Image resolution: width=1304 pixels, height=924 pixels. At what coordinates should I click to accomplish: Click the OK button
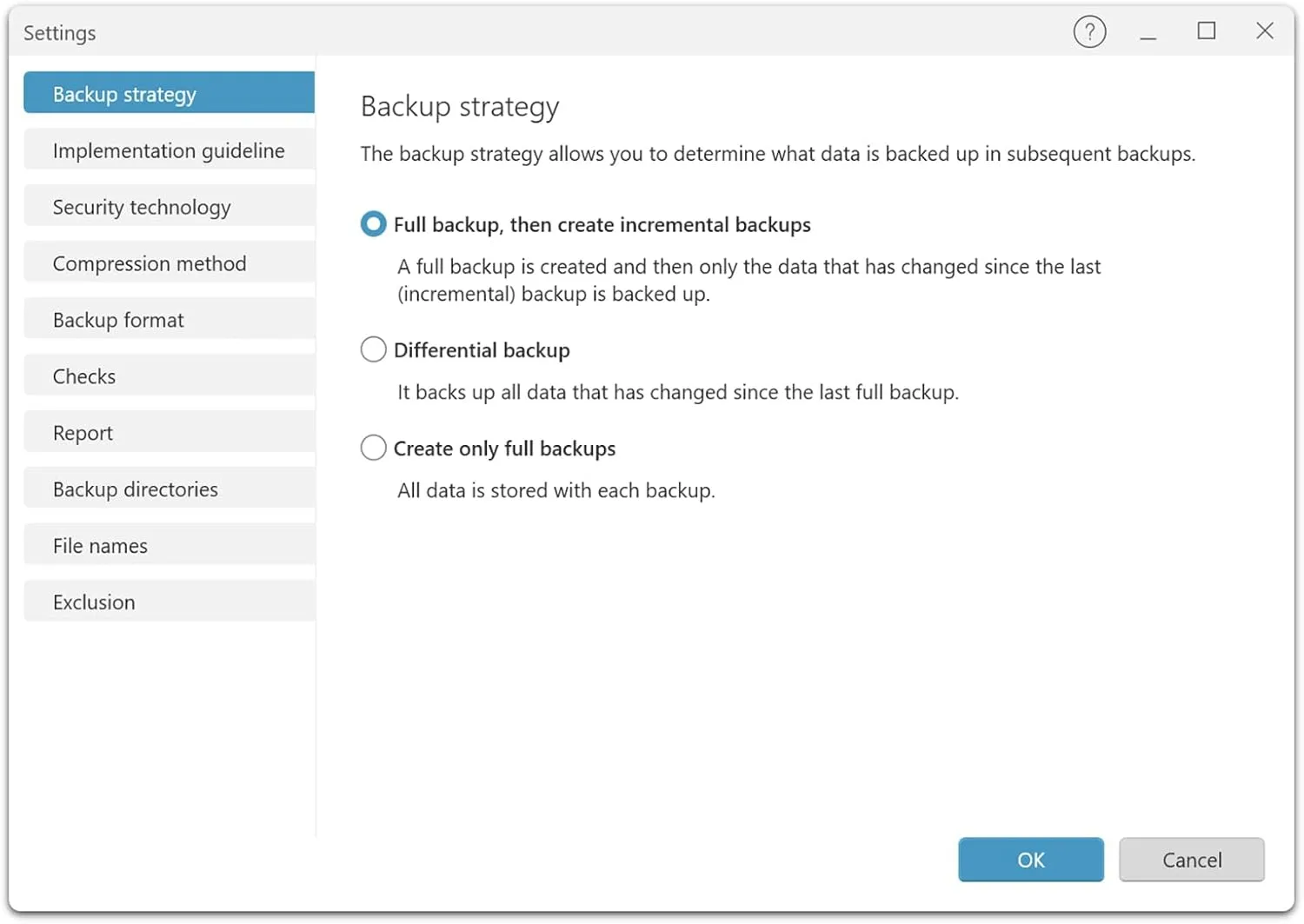(1030, 860)
